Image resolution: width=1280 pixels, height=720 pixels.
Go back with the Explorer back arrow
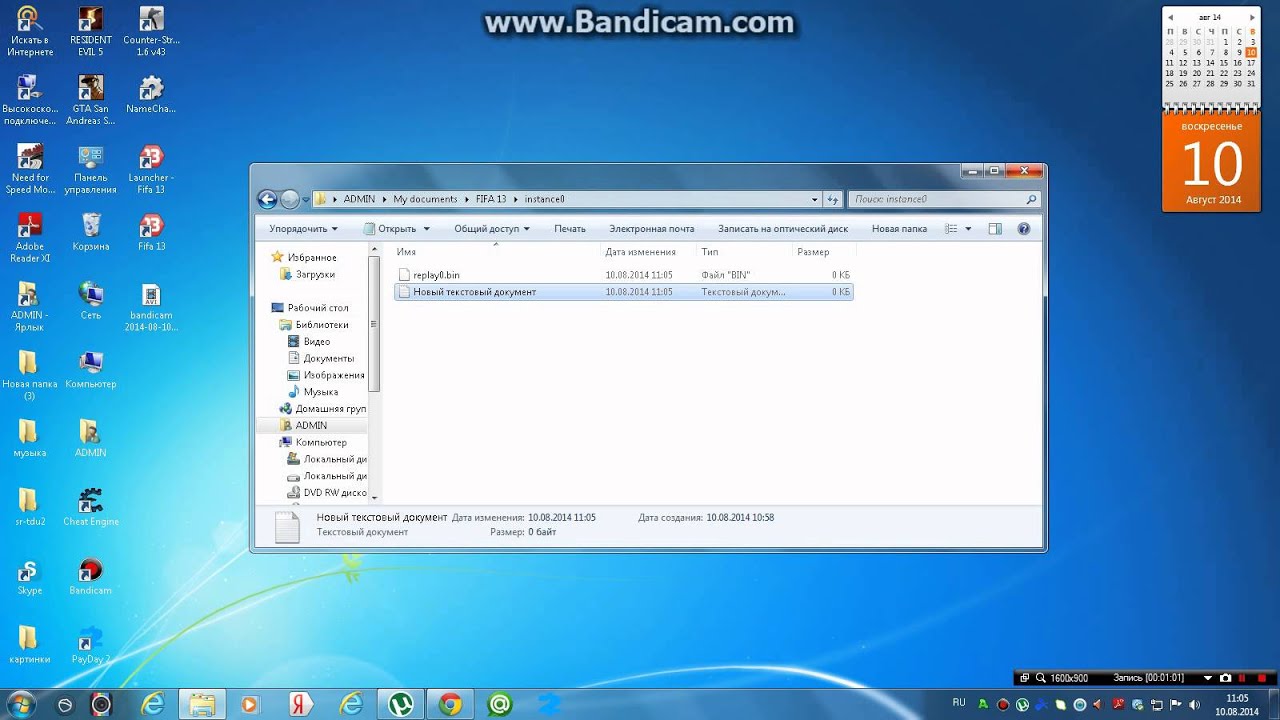tap(267, 199)
